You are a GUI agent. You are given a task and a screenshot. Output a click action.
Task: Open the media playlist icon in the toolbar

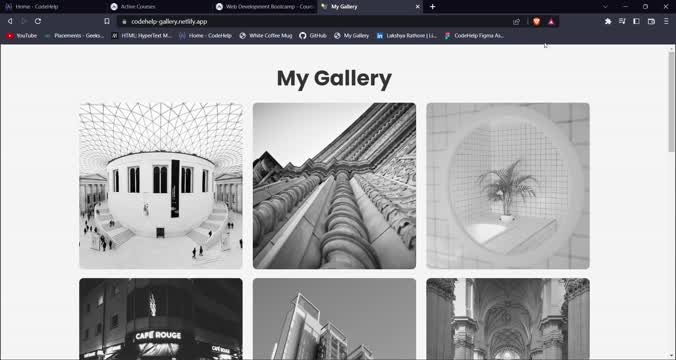tap(622, 21)
